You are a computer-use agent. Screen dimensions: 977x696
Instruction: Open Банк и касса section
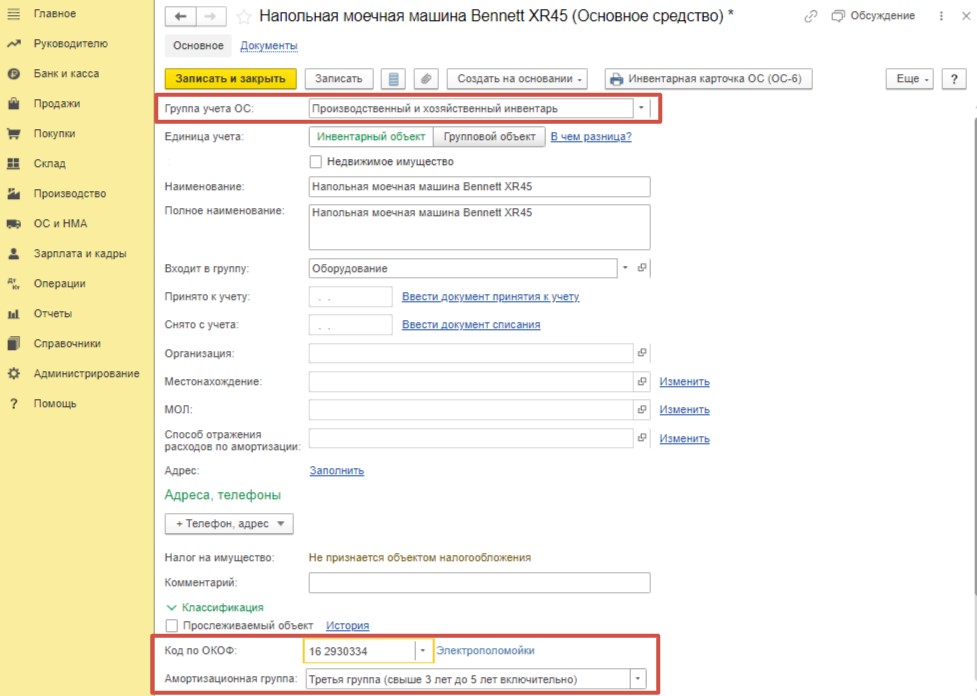tap(66, 74)
